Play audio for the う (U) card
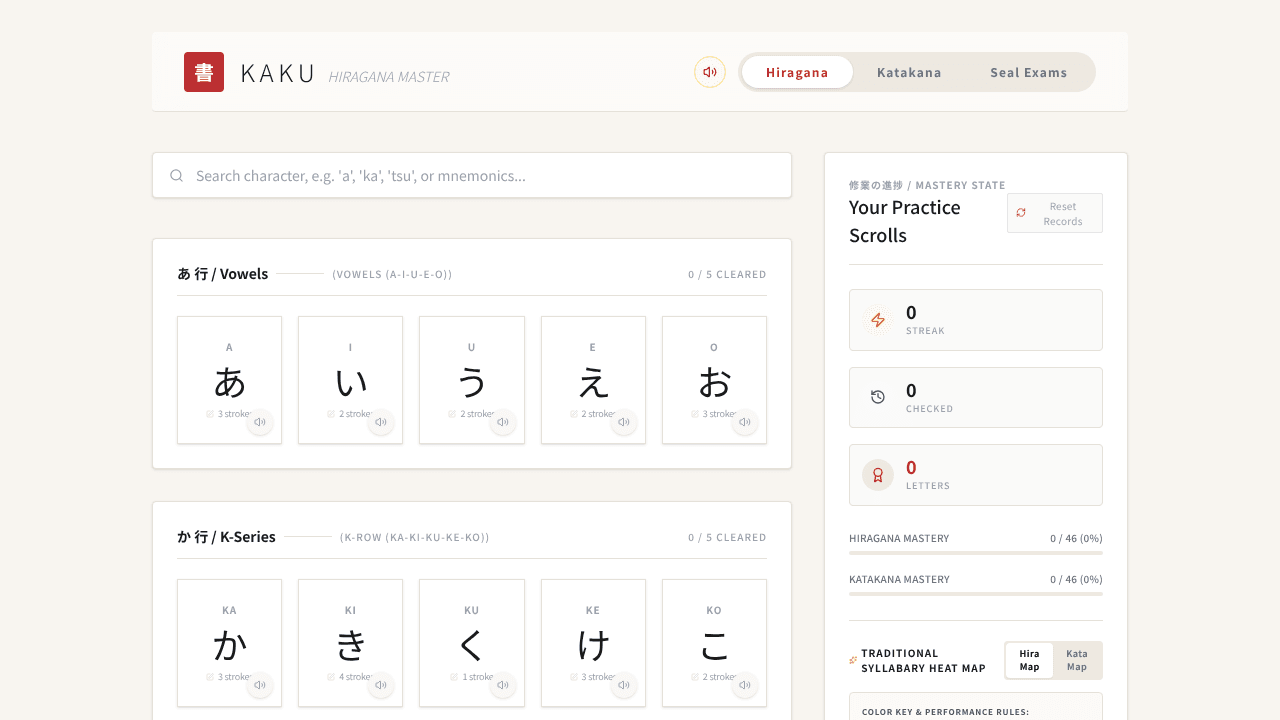 (503, 422)
